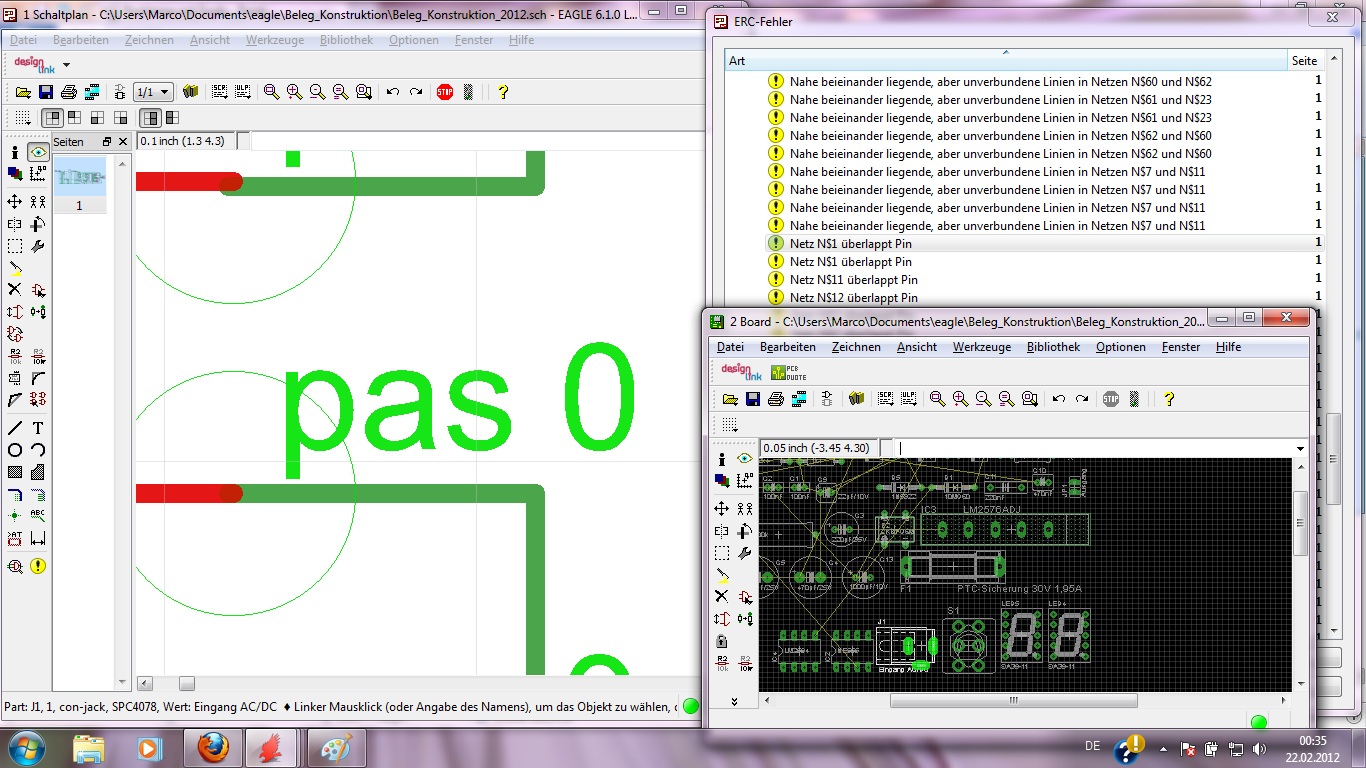The height and width of the screenshot is (768, 1366).
Task: Open the Board command line history dropdown
Action: coord(1300,449)
